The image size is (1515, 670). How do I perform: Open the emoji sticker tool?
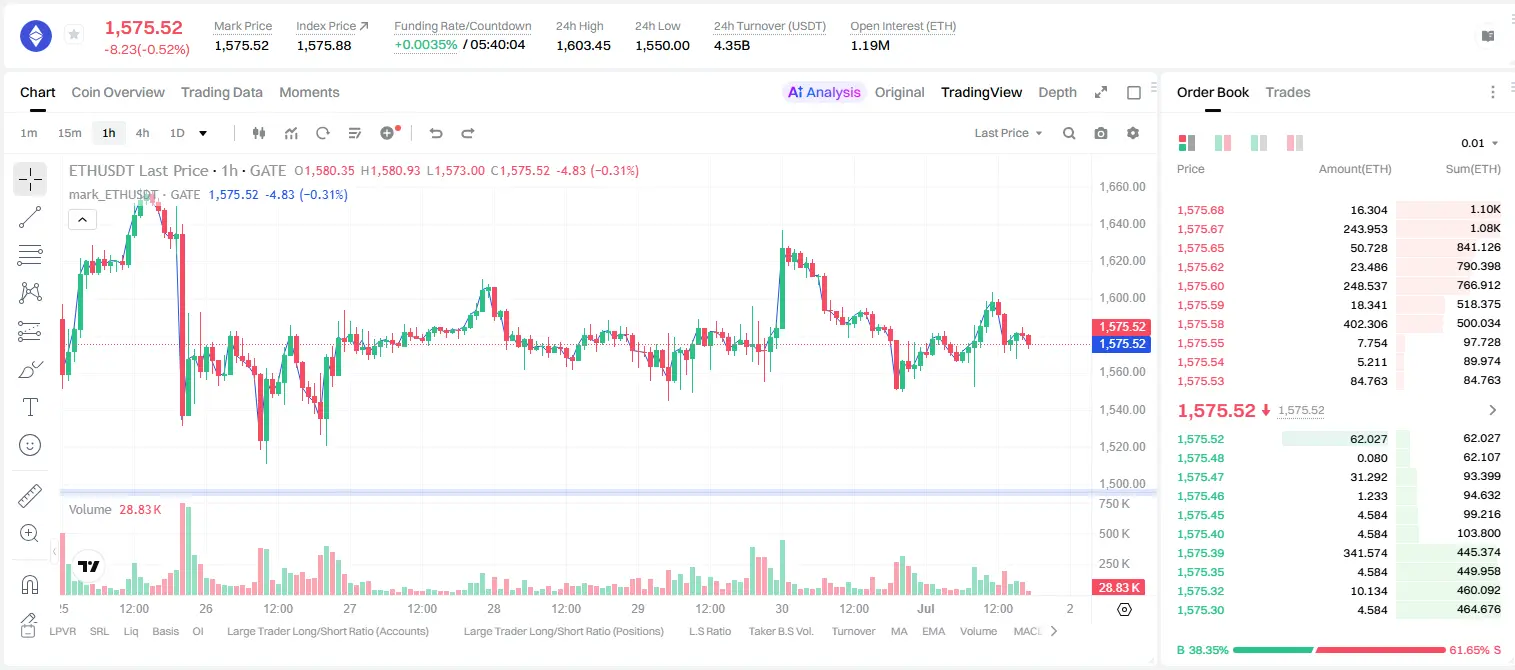coord(30,445)
